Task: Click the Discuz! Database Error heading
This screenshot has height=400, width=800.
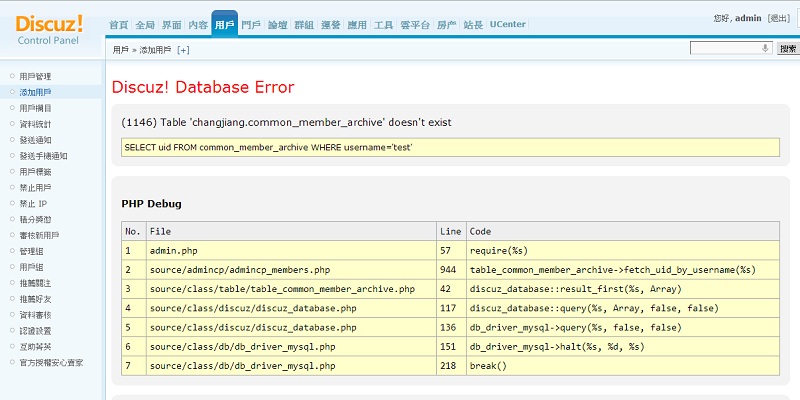Action: [x=203, y=87]
